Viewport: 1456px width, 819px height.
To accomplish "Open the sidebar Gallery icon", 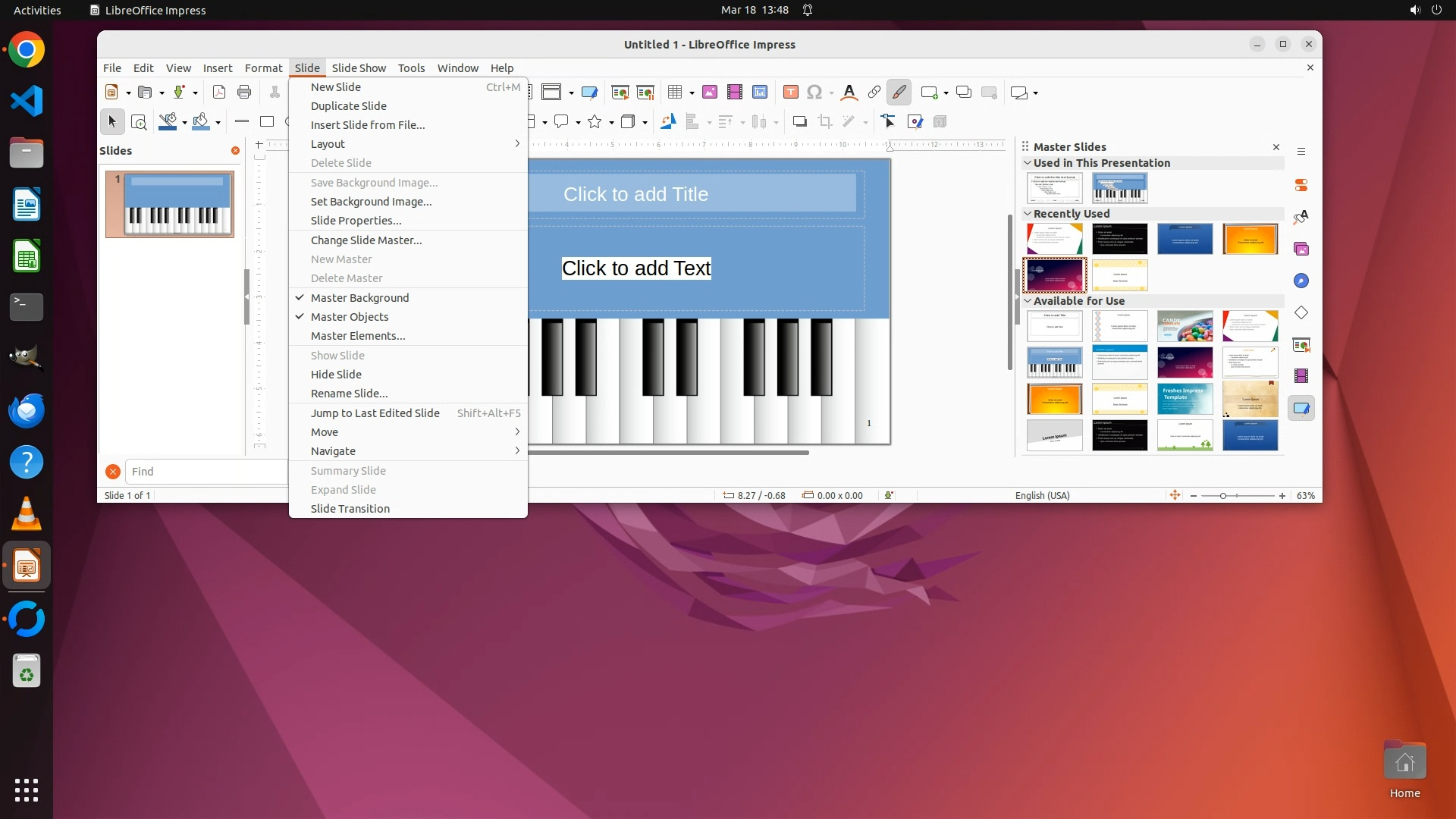I will (1301, 249).
